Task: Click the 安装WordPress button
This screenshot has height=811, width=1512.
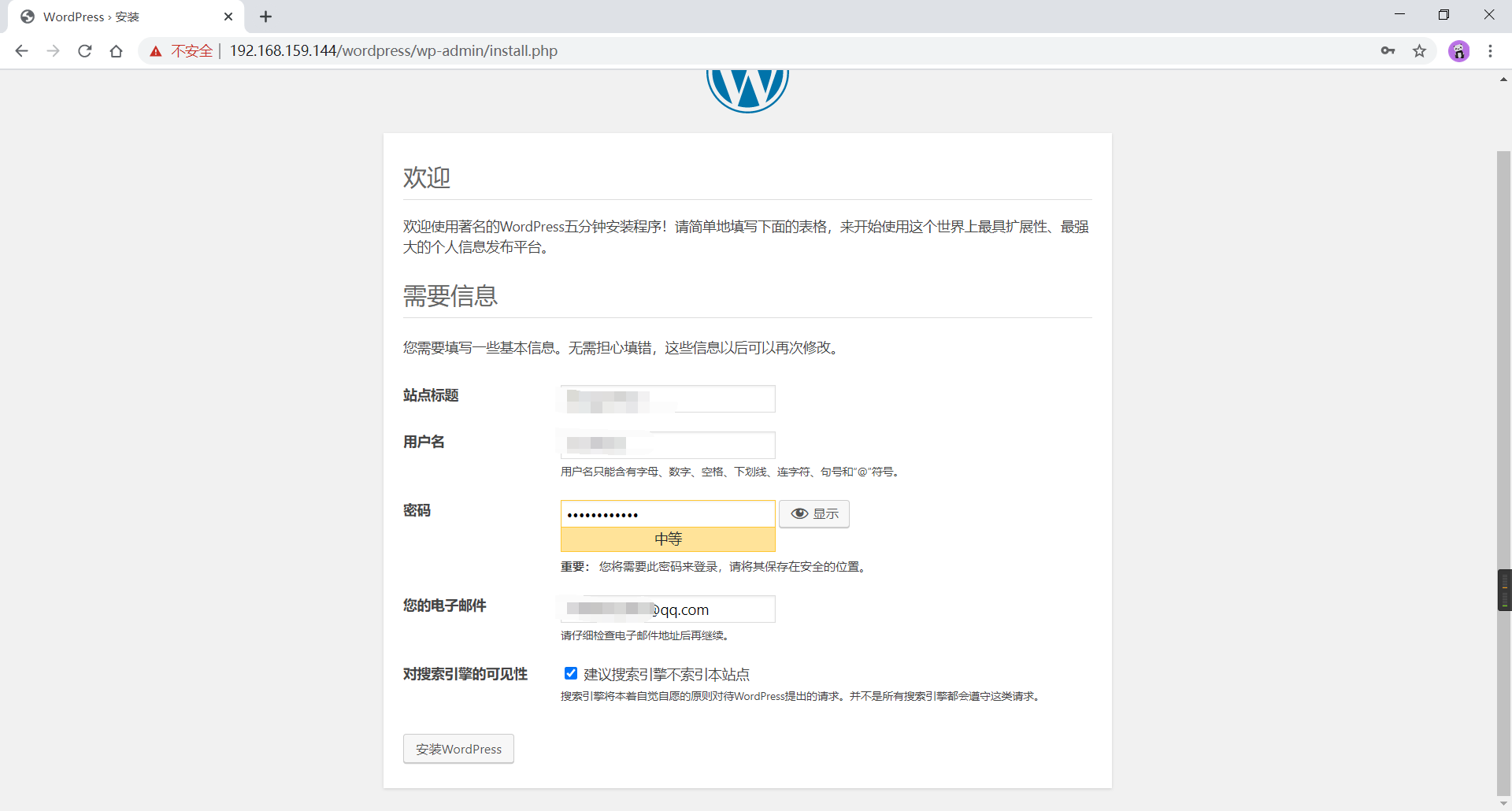Action: pyautogui.click(x=458, y=749)
